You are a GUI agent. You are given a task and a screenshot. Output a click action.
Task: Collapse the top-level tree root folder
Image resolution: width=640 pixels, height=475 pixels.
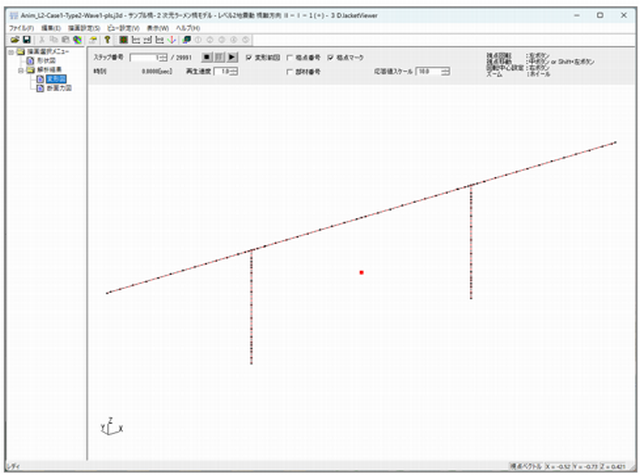pos(9,51)
